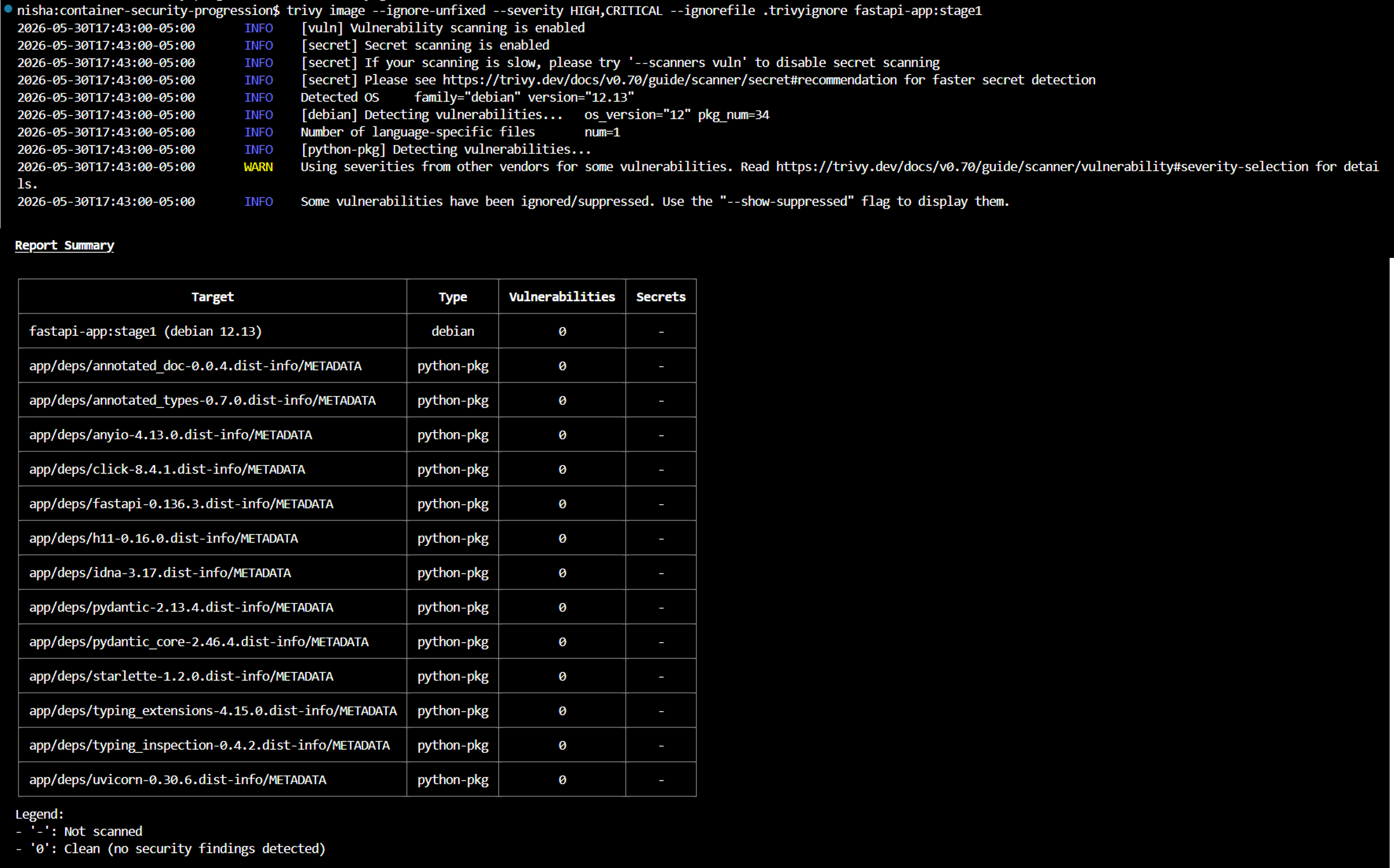
Task: Click the Secrets column header
Action: (x=661, y=297)
